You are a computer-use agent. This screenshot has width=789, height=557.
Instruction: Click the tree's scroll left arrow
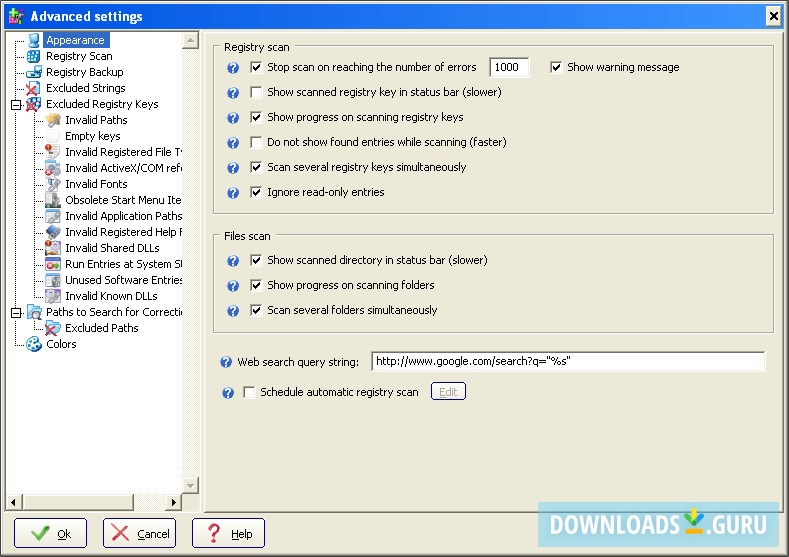14,502
